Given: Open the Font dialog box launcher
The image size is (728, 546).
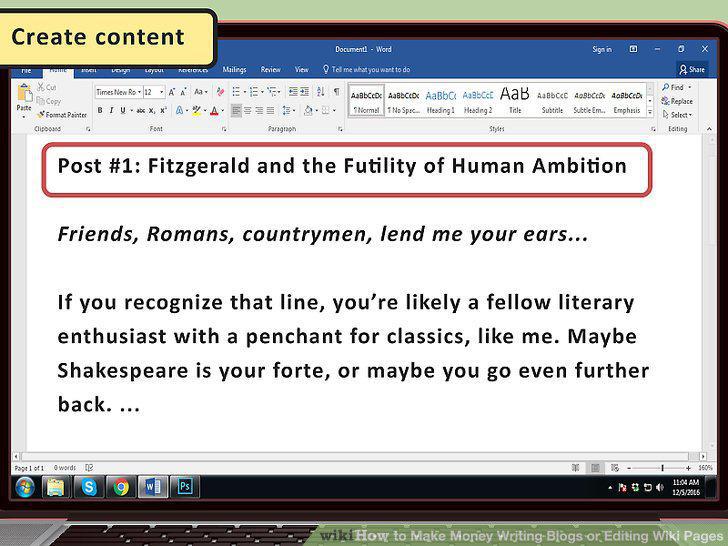Looking at the screenshot, I should (x=224, y=129).
